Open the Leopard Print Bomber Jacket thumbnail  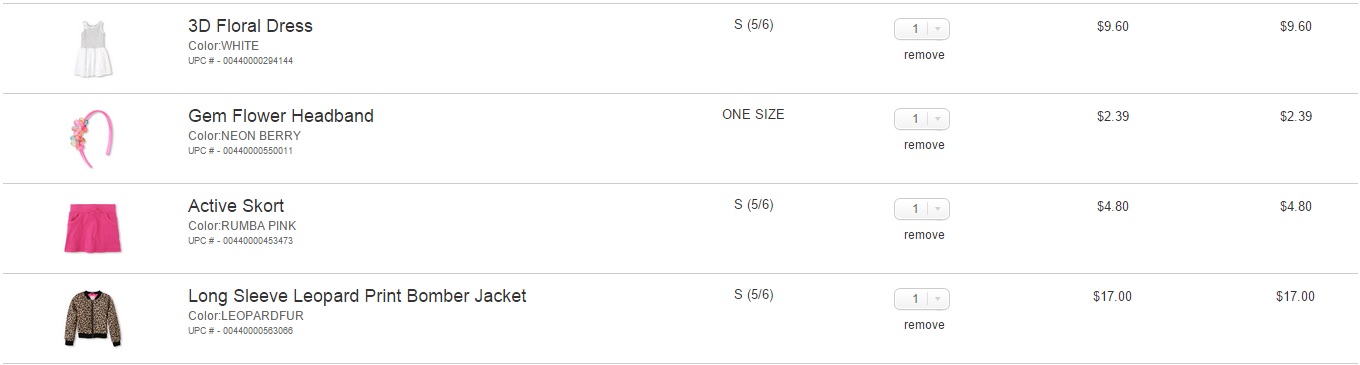92,318
